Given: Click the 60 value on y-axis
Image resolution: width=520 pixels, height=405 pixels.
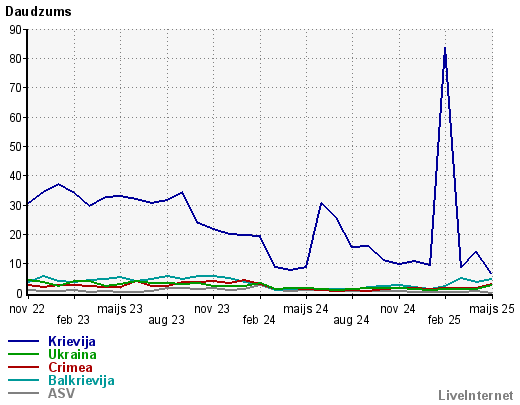Looking at the screenshot, I should [15, 117].
